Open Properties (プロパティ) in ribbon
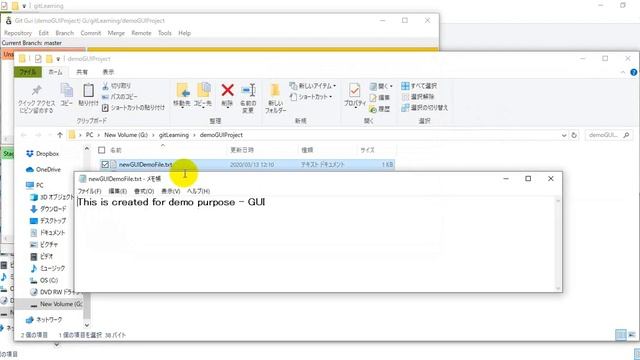Viewport: 640px width, 360px height. (x=355, y=95)
